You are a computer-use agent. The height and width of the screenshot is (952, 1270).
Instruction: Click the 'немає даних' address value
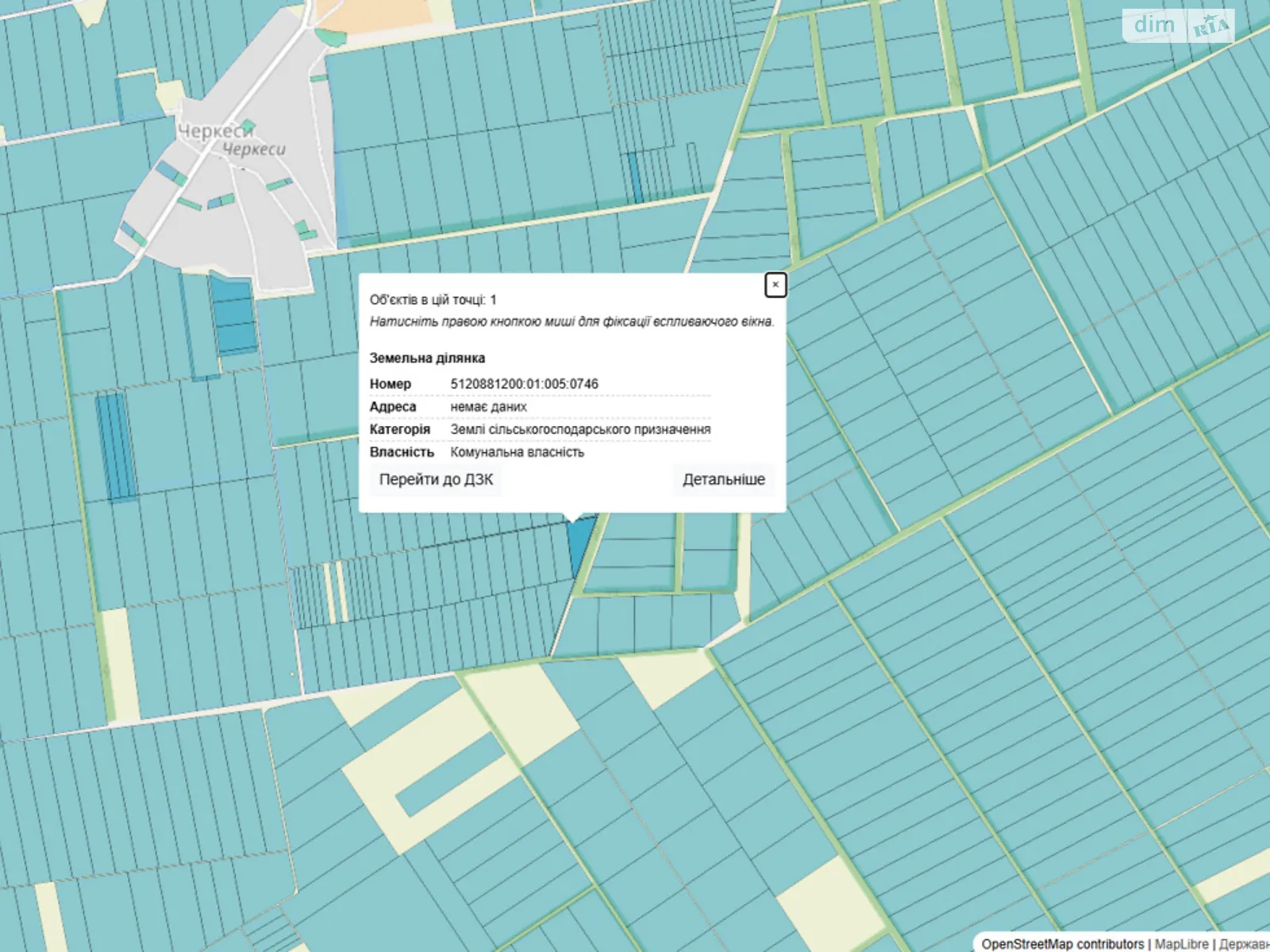coord(488,407)
